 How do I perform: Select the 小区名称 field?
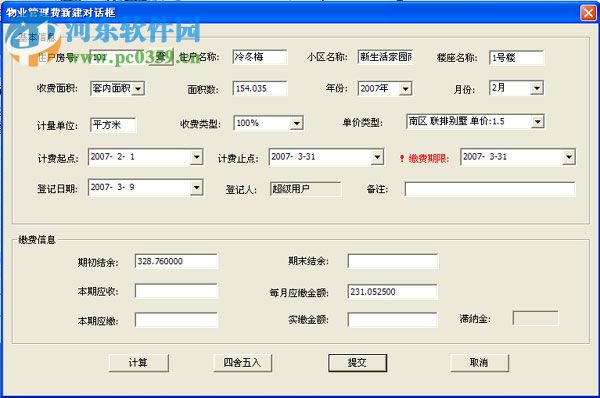(x=385, y=57)
